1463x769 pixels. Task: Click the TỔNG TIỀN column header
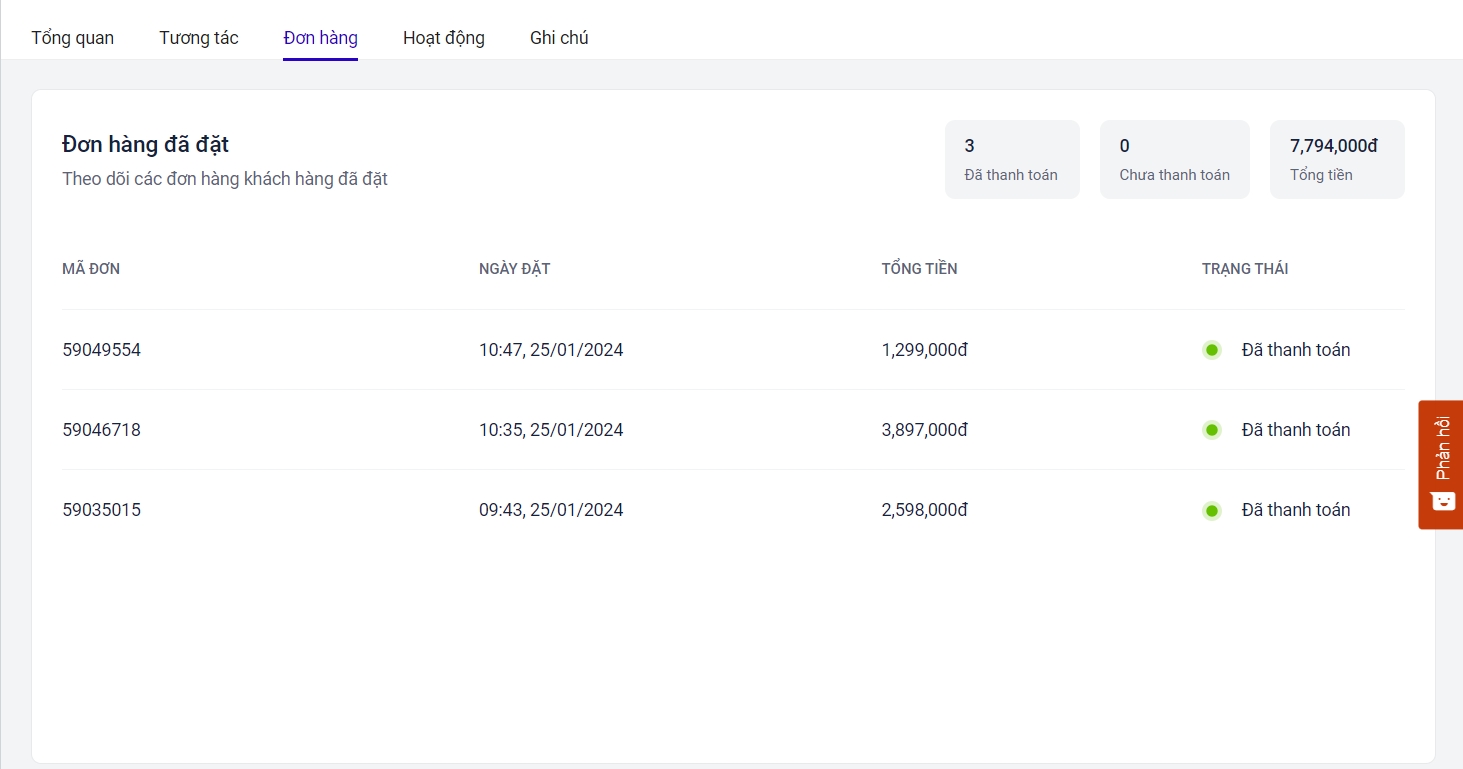(x=919, y=269)
